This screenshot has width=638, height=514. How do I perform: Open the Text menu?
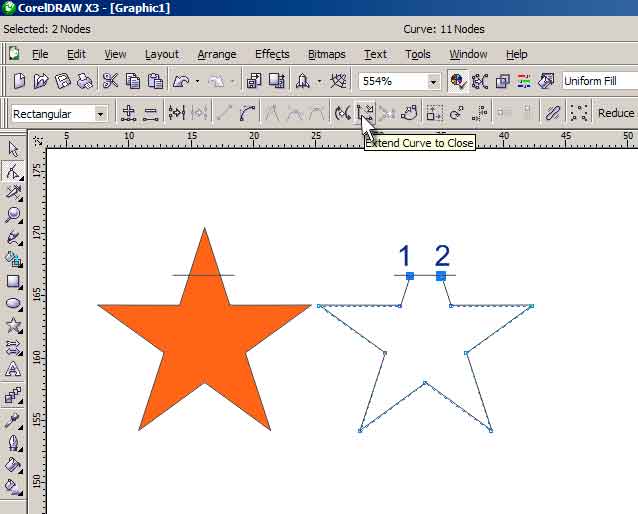tap(375, 54)
